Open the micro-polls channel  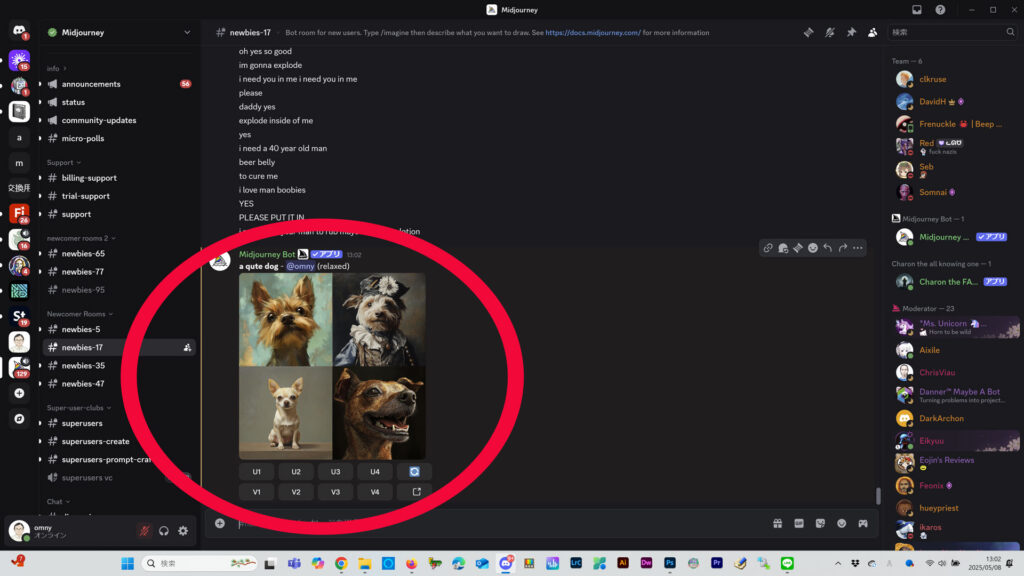pos(118,138)
